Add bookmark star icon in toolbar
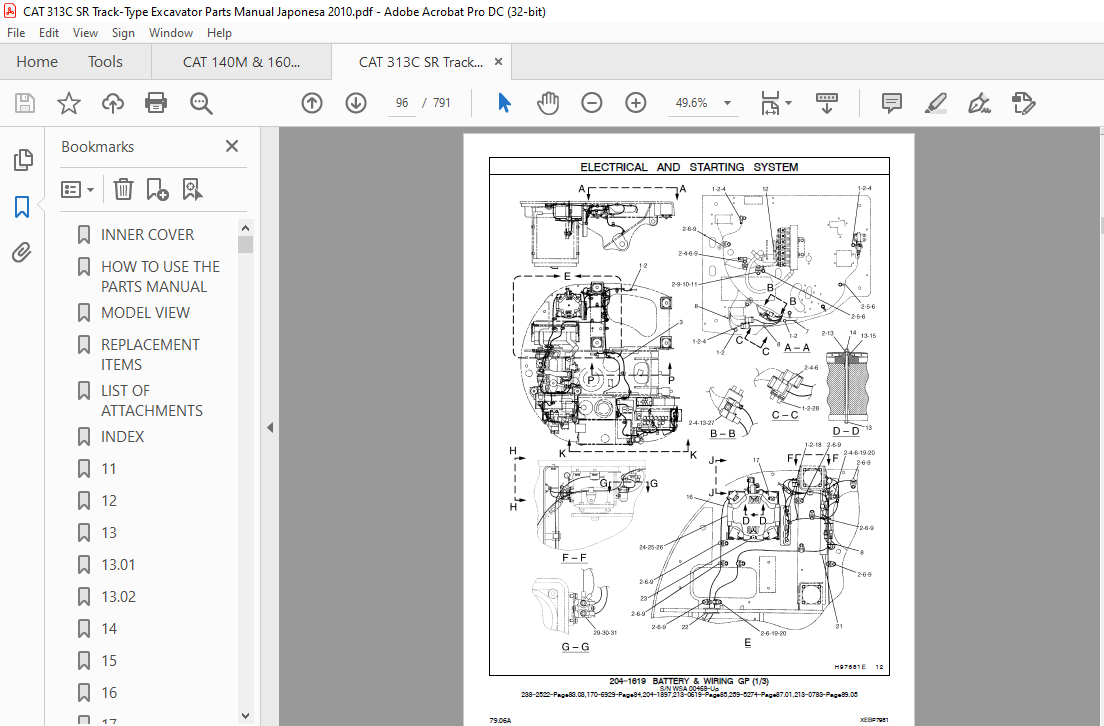The image size is (1104, 726). 68,104
